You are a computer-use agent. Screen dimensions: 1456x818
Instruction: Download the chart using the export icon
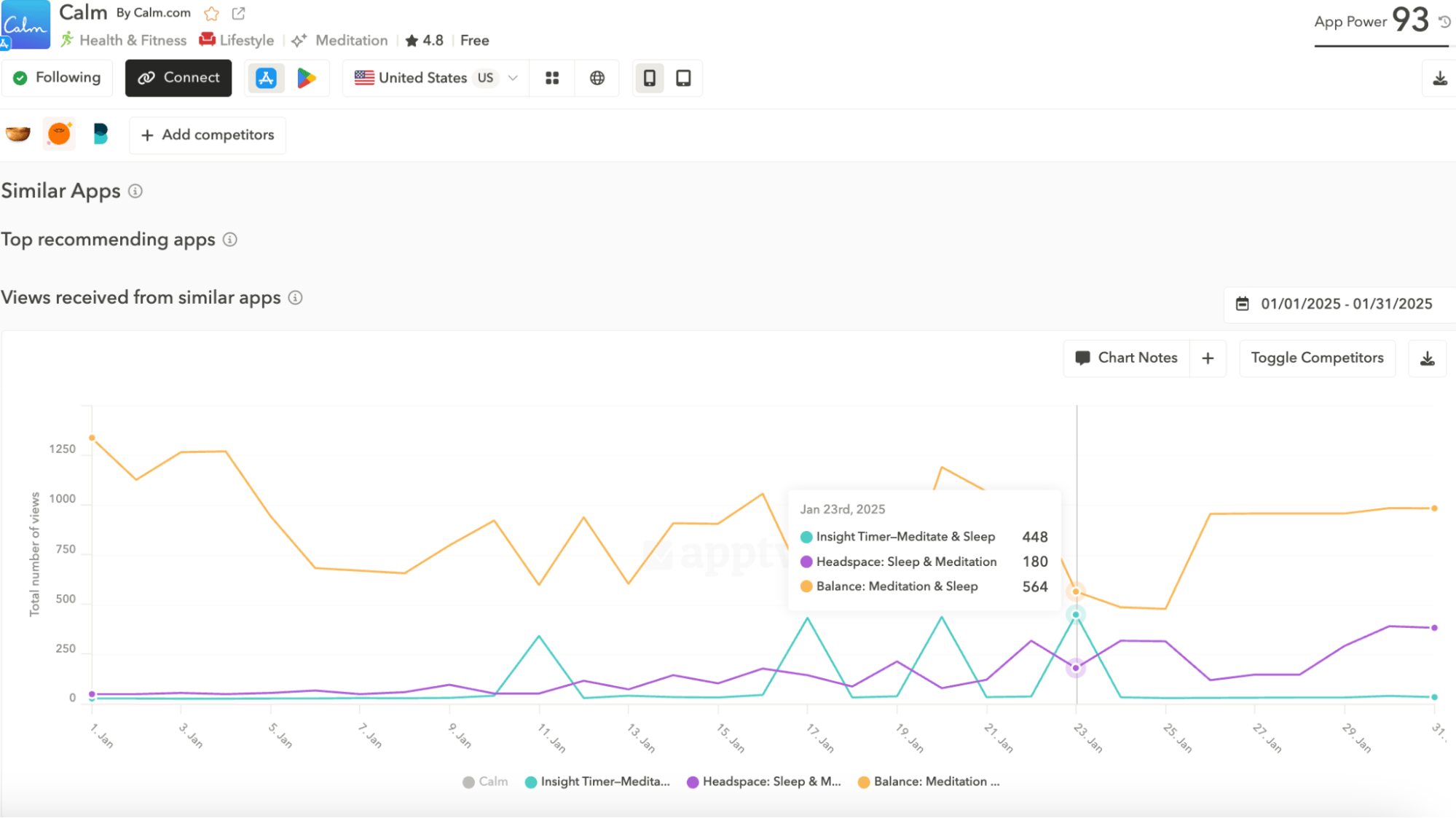[x=1427, y=358]
